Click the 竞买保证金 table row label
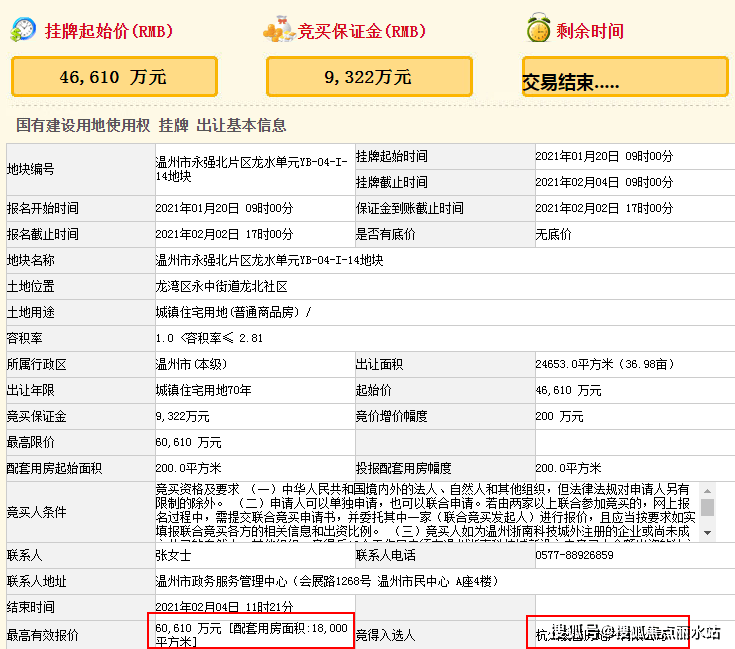 [37, 417]
